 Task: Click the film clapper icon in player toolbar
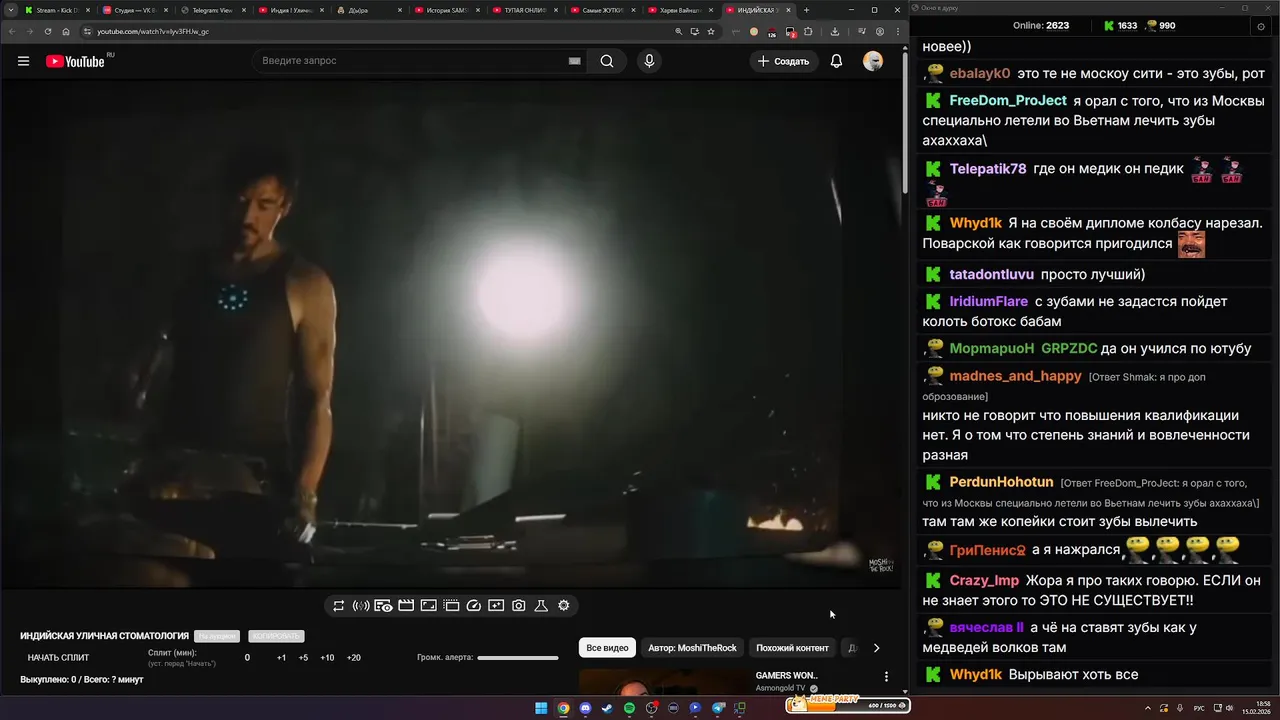[x=406, y=606]
